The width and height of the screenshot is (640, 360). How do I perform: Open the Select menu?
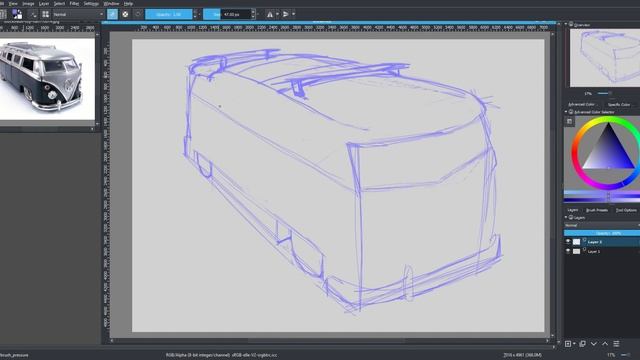pyautogui.click(x=59, y=3)
